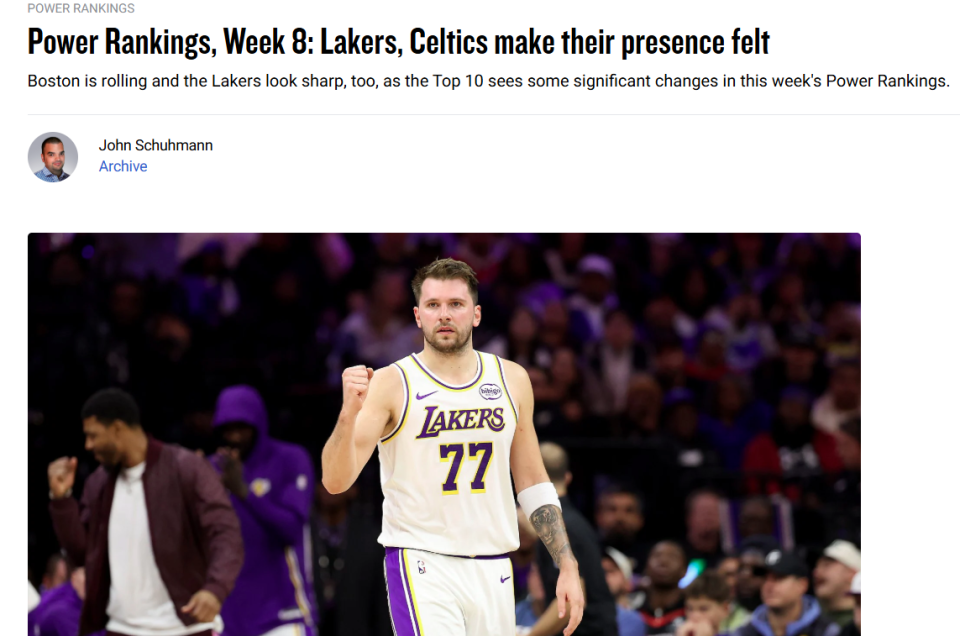This screenshot has height=636, width=960.
Task: Open the author's Archive link
Action: [123, 167]
